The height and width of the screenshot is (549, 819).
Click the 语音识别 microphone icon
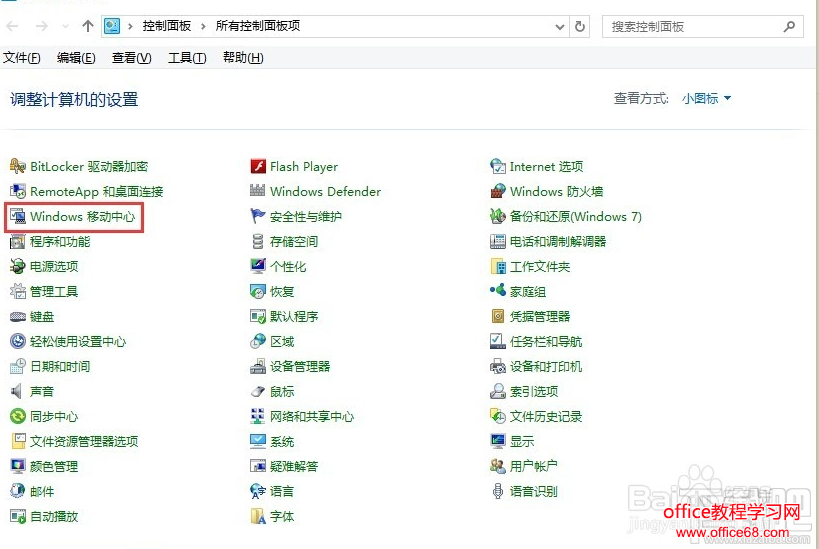click(498, 491)
